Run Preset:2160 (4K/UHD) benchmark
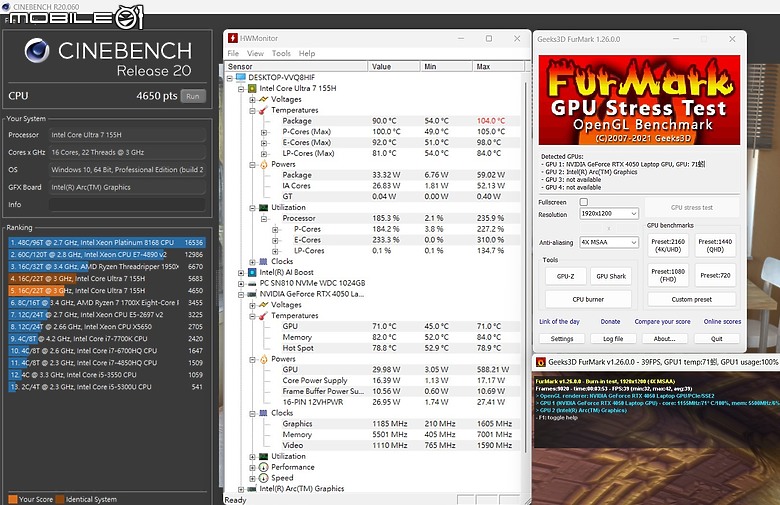Image resolution: width=780 pixels, height=505 pixels. [x=668, y=245]
